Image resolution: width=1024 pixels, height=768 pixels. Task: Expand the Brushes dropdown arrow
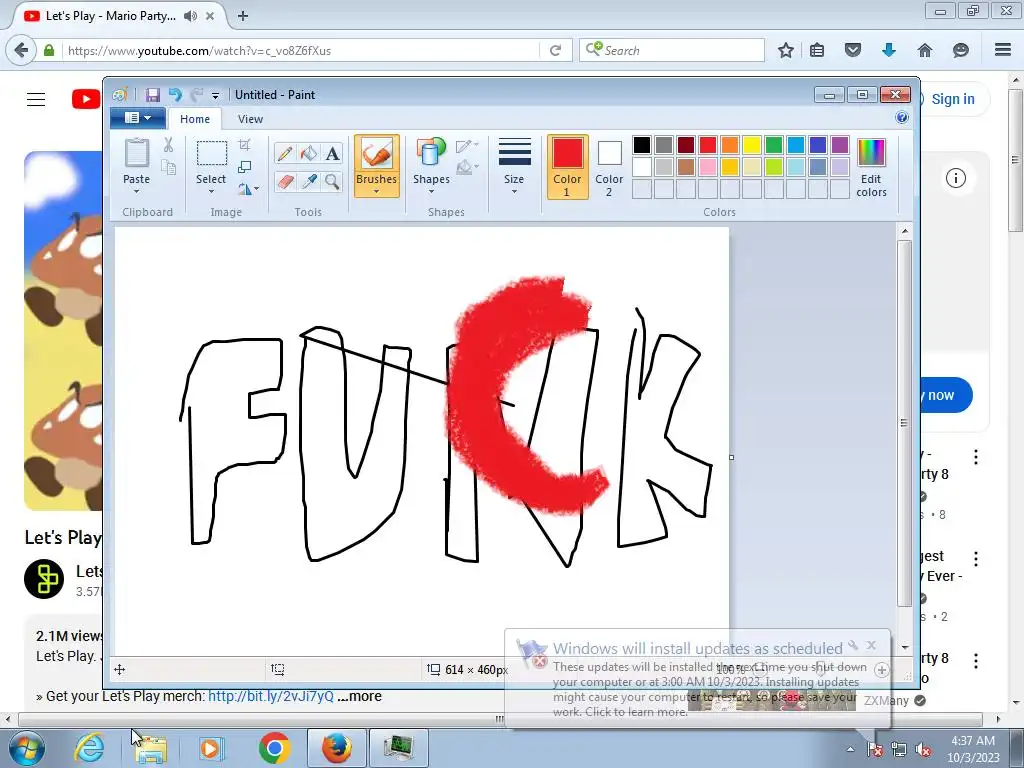point(377,191)
